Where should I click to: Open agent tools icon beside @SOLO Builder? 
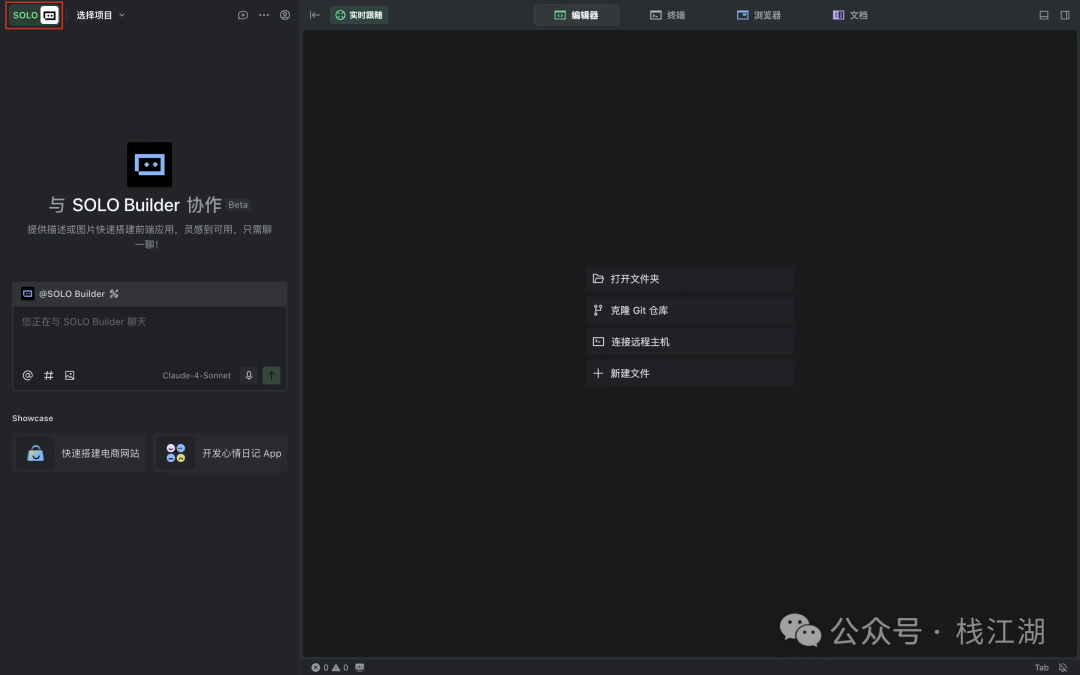[114, 293]
